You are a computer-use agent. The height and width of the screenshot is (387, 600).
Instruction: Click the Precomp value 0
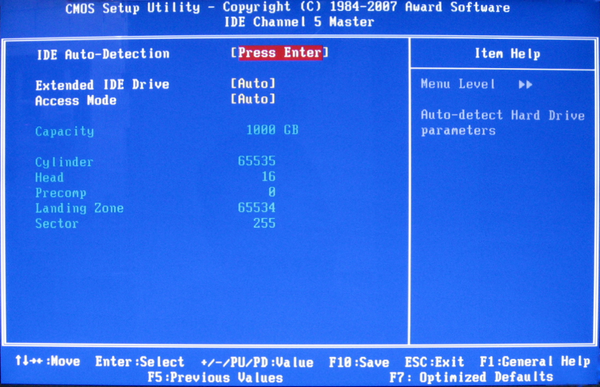(x=271, y=192)
